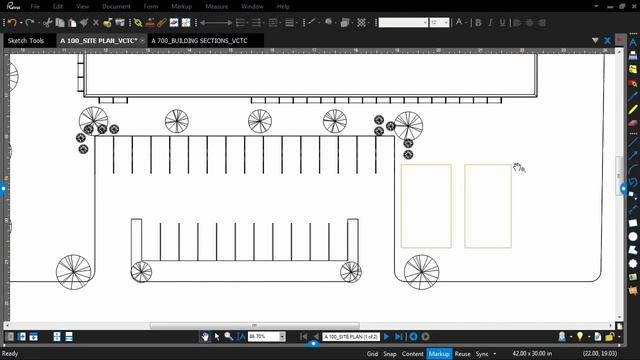640x360 pixels.
Task: Open the Window menu
Action: pos(252,7)
